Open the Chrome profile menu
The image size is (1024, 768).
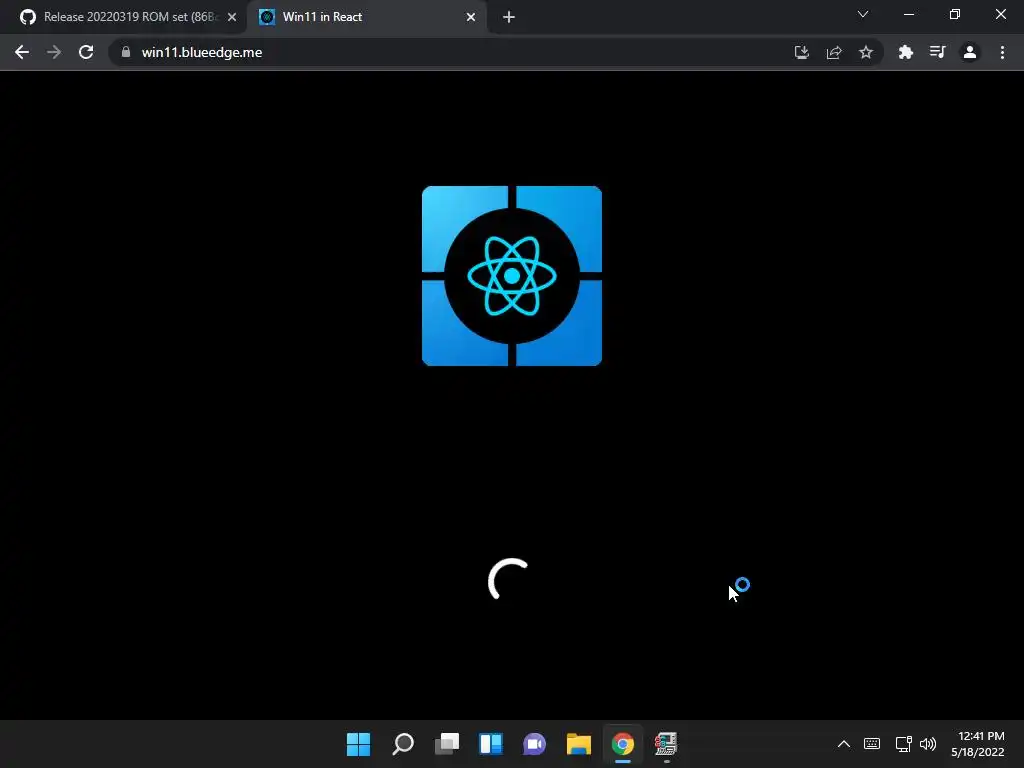point(970,52)
